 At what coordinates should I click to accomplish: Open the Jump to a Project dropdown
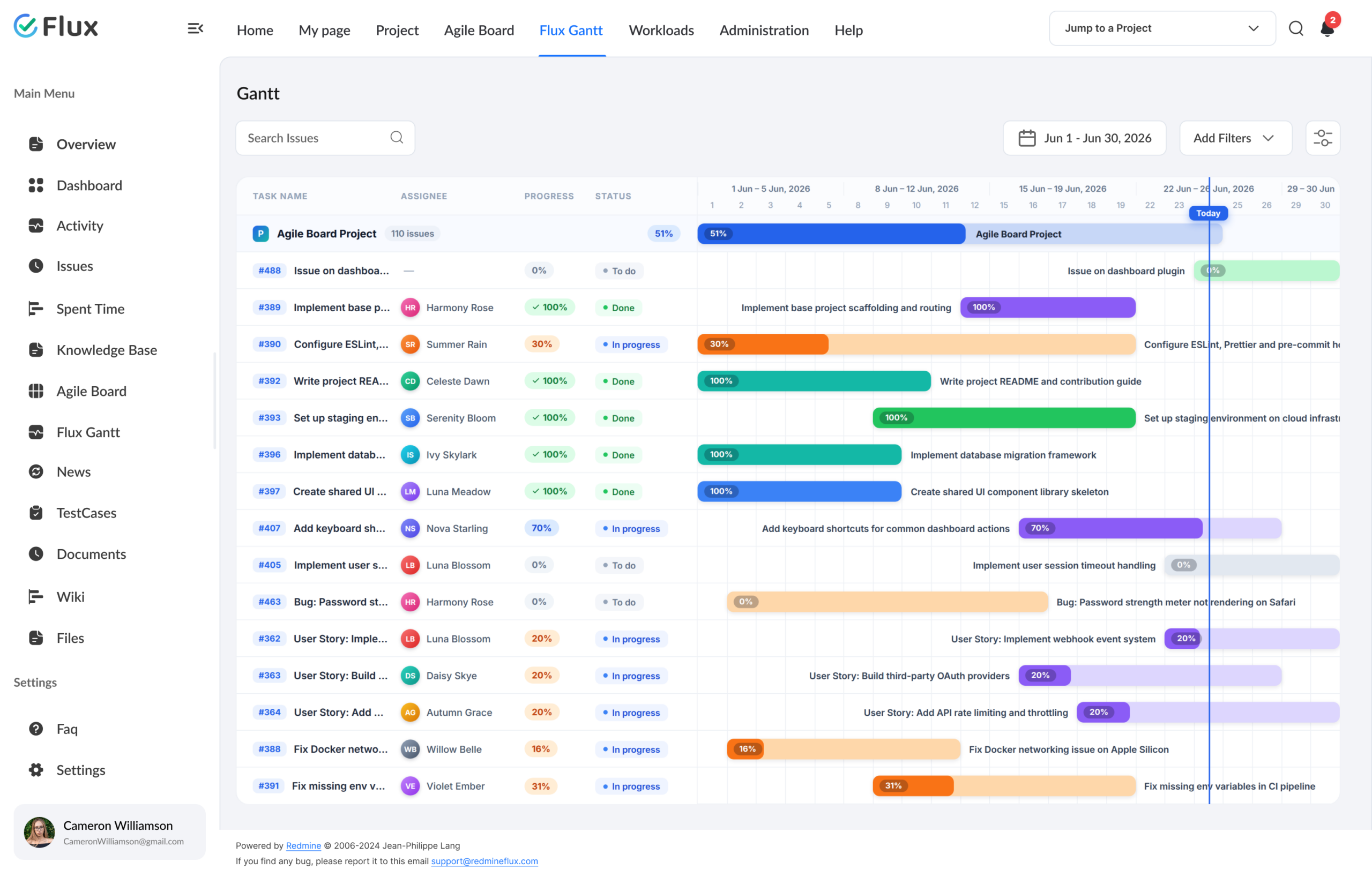coord(1162,28)
